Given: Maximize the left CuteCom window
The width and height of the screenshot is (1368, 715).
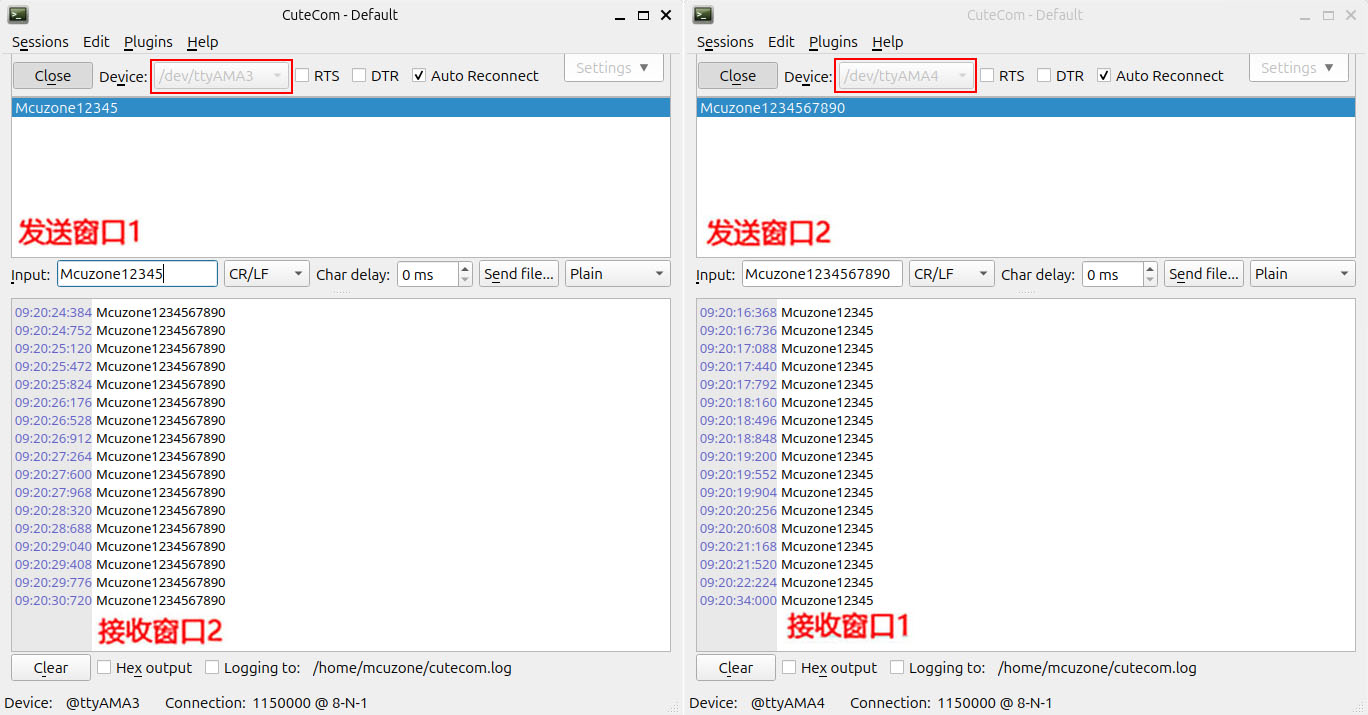Looking at the screenshot, I should [x=643, y=15].
